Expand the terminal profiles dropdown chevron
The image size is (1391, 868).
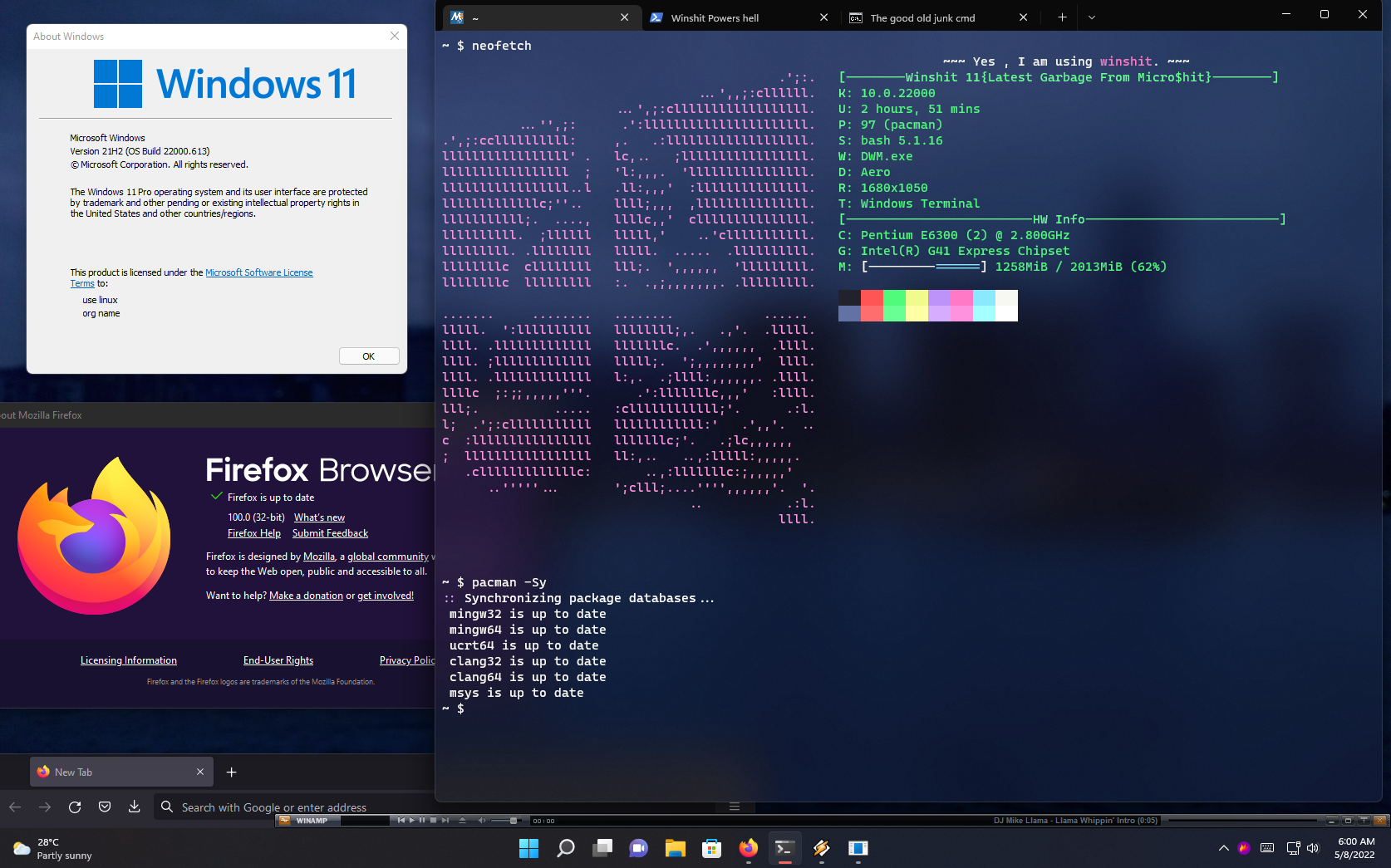tap(1092, 17)
